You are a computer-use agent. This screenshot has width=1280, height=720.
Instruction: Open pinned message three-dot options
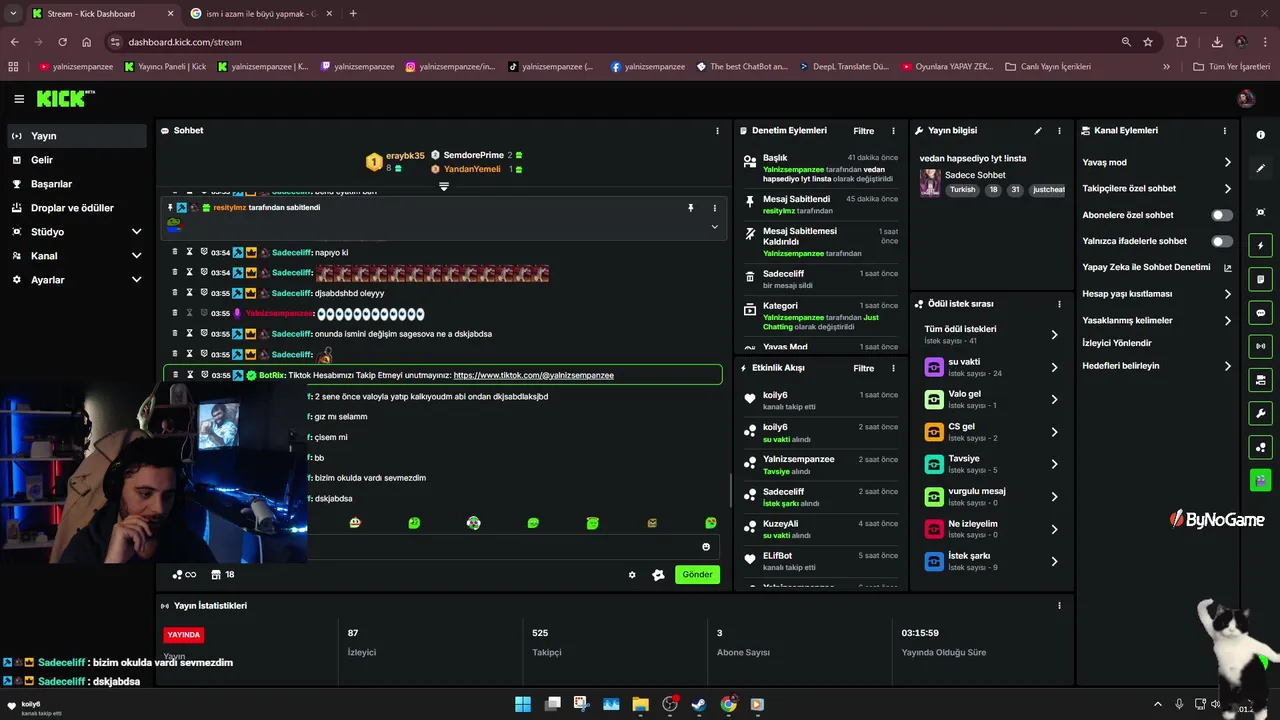click(x=714, y=208)
